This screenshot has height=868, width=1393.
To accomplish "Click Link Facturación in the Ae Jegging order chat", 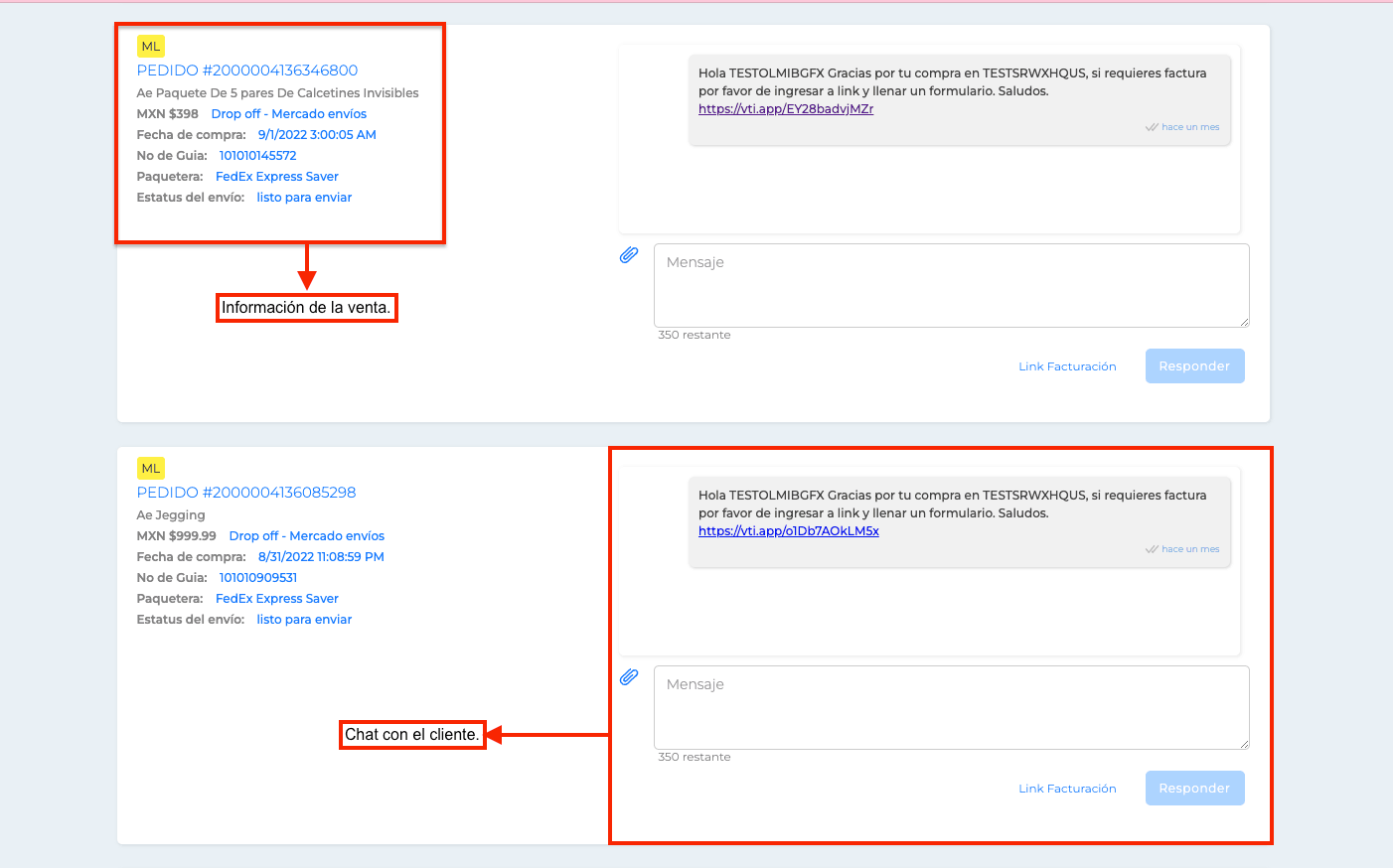I will click(1067, 789).
